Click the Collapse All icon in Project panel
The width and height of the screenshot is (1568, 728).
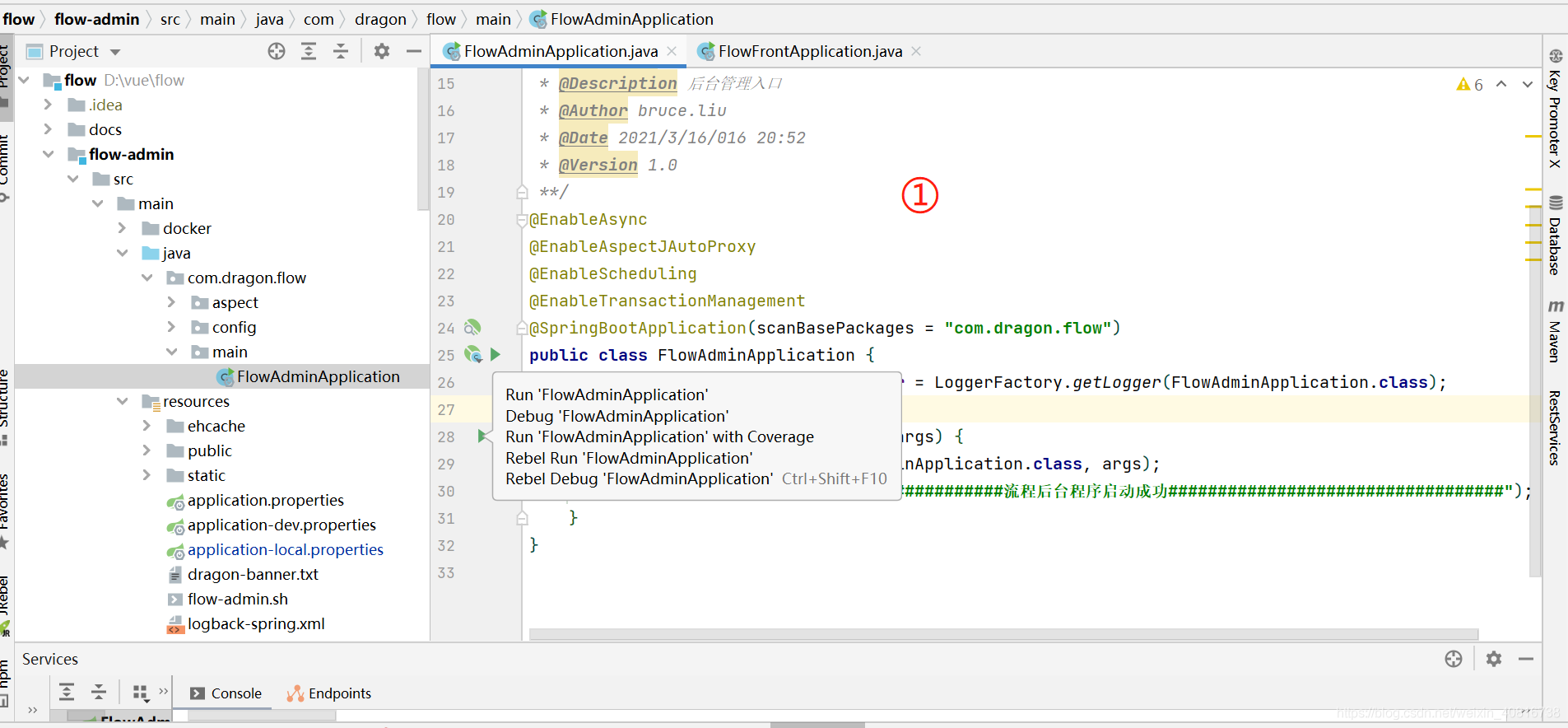[x=341, y=51]
